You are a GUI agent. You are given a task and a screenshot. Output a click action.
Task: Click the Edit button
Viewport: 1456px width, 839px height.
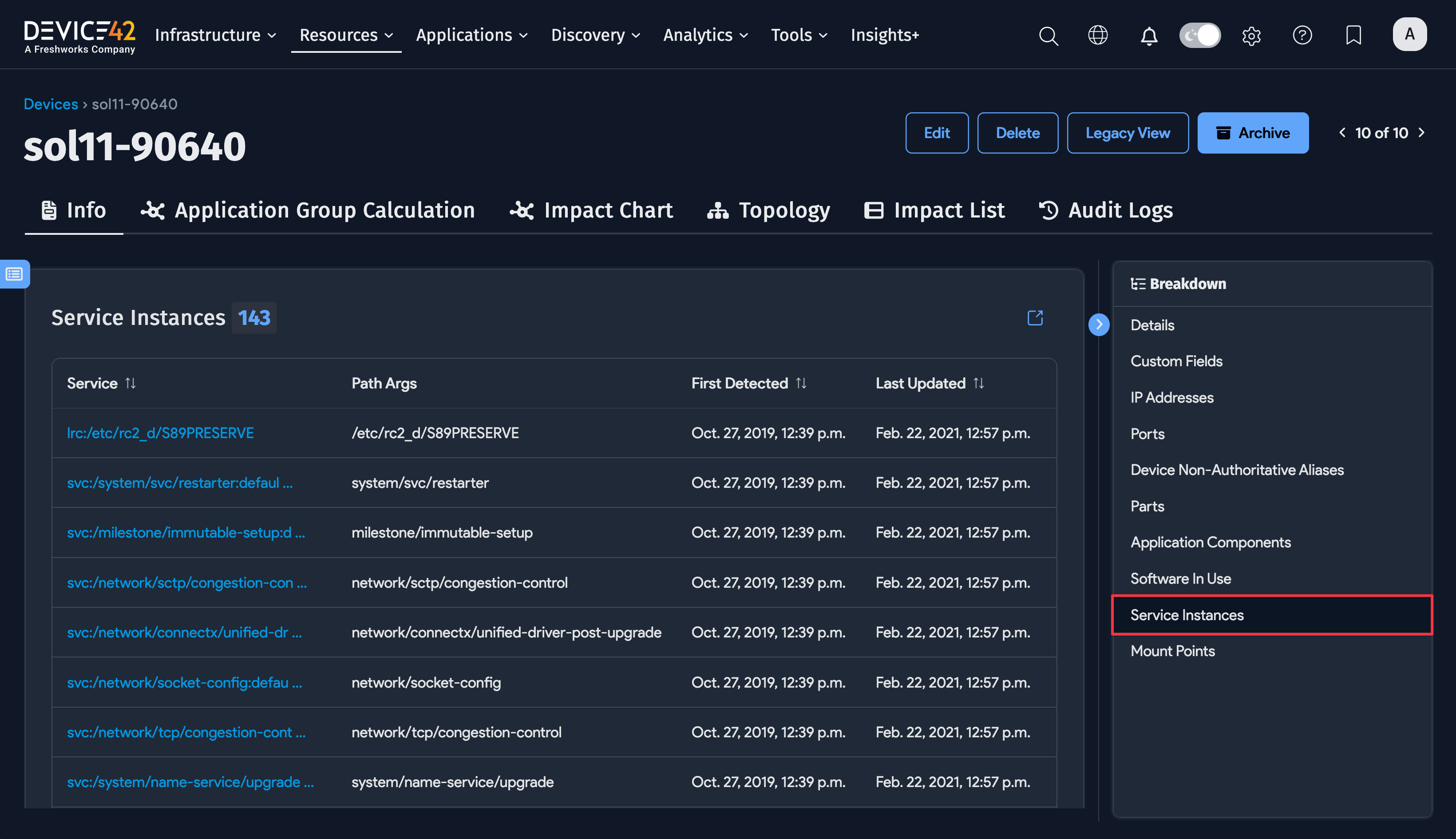tap(937, 133)
